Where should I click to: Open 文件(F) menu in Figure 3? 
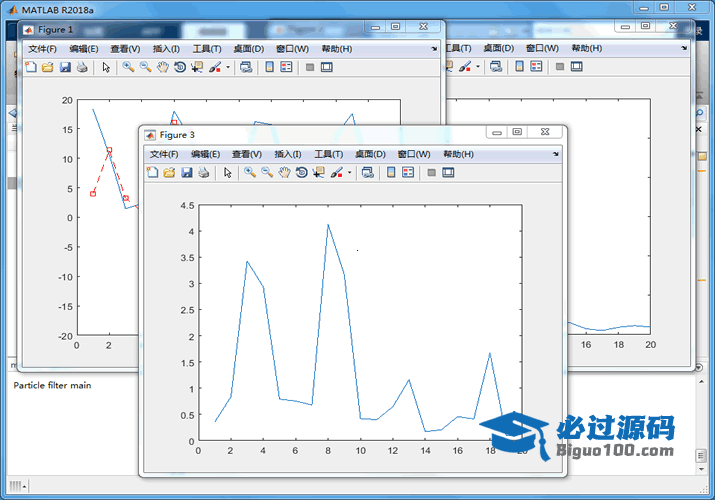click(164, 154)
